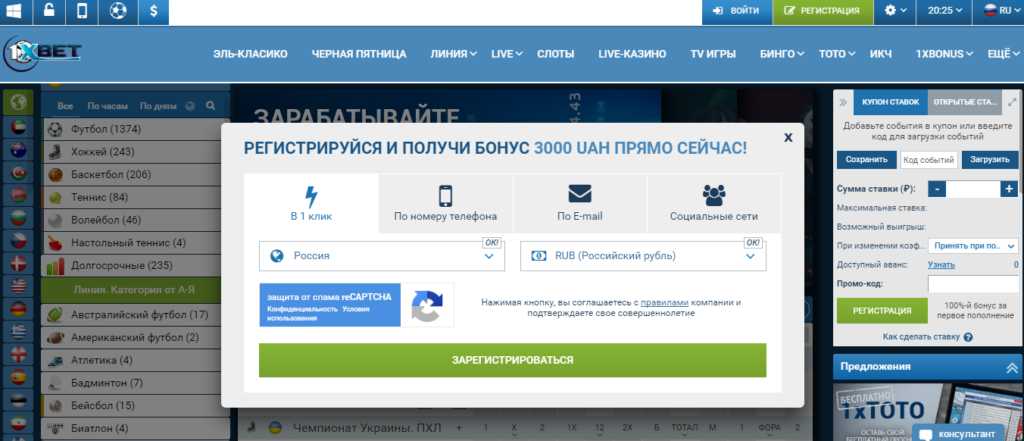Image resolution: width=1024 pixels, height=441 pixels.
Task: Click the reCAPTCHA logo icon
Action: tap(427, 305)
